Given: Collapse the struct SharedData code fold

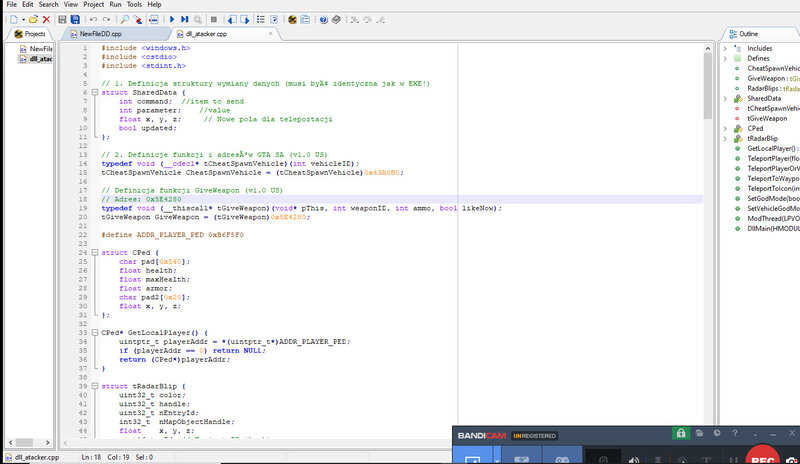Looking at the screenshot, I should click(x=94, y=92).
